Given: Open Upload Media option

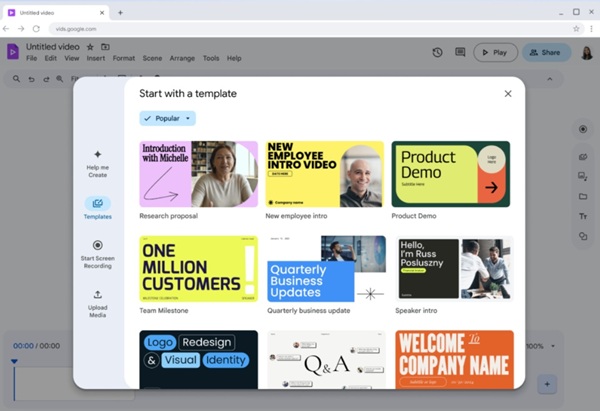Looking at the screenshot, I should (x=98, y=295).
